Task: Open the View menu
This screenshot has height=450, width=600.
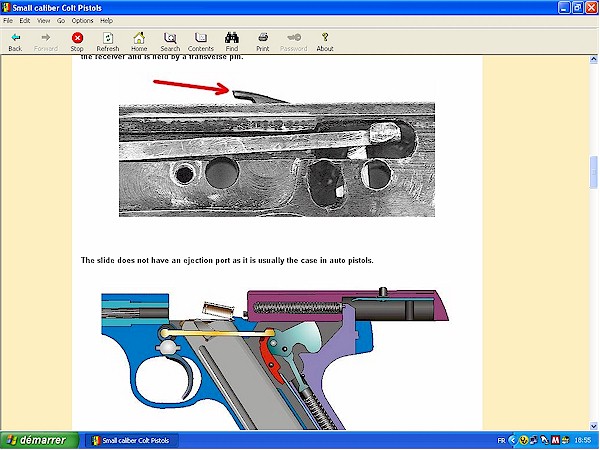Action: (43, 21)
